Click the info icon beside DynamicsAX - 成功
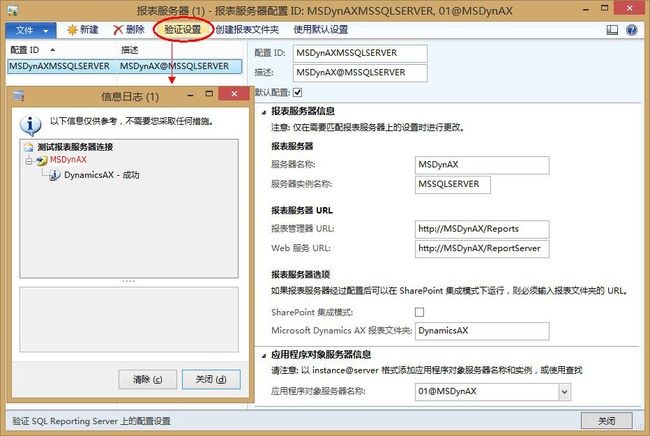 point(54,176)
